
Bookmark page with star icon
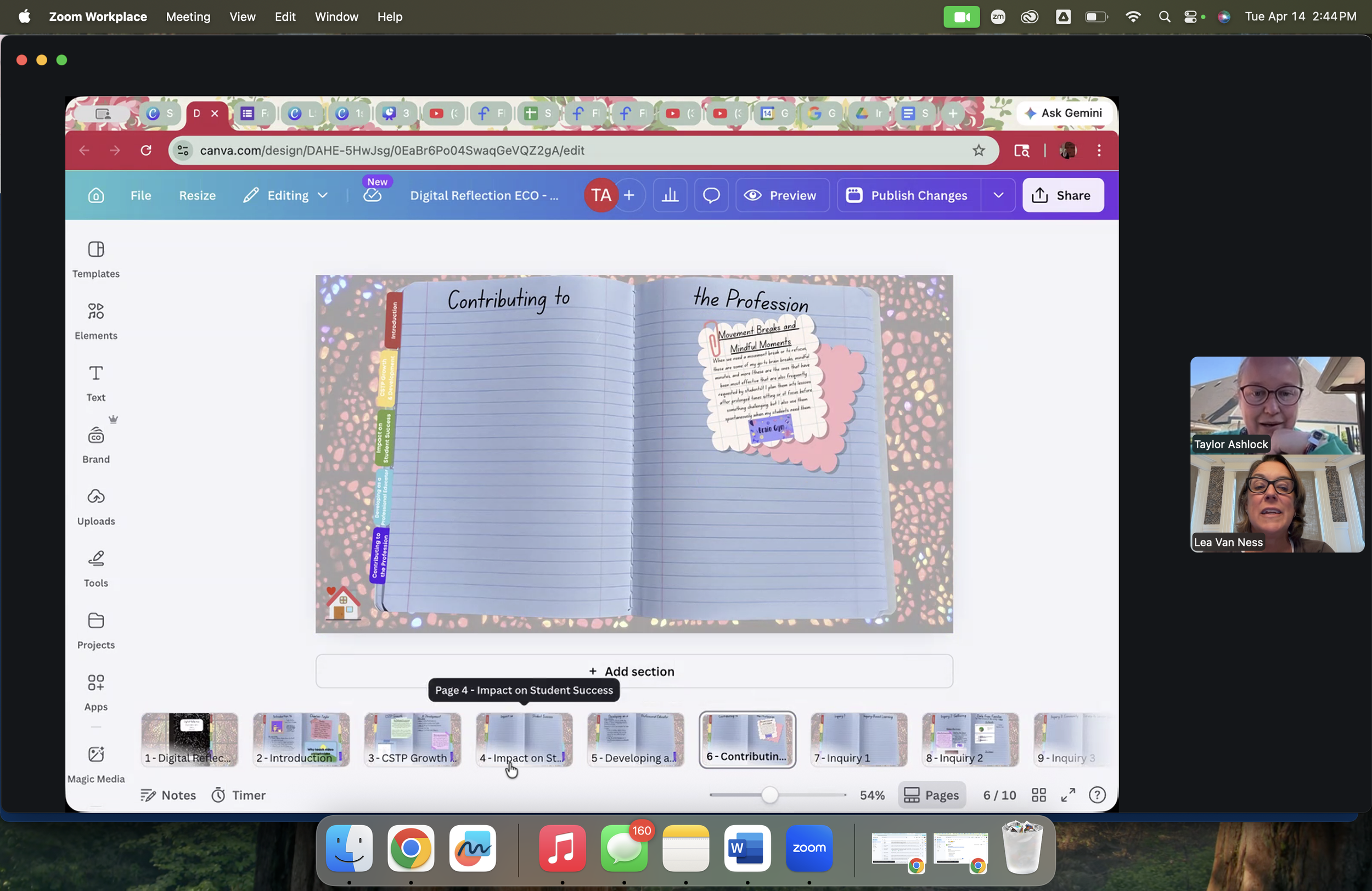point(979,150)
